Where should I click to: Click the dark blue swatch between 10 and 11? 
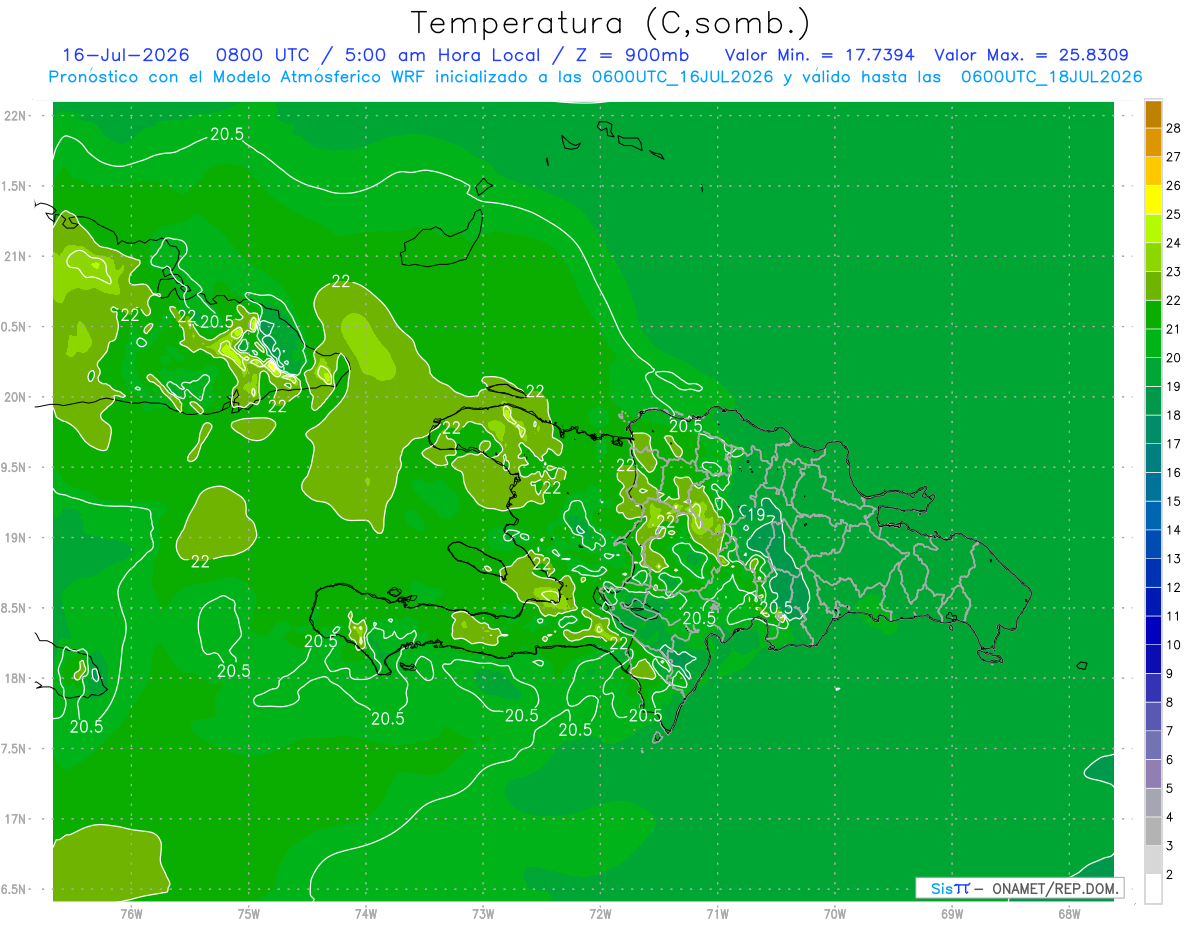[1153, 630]
